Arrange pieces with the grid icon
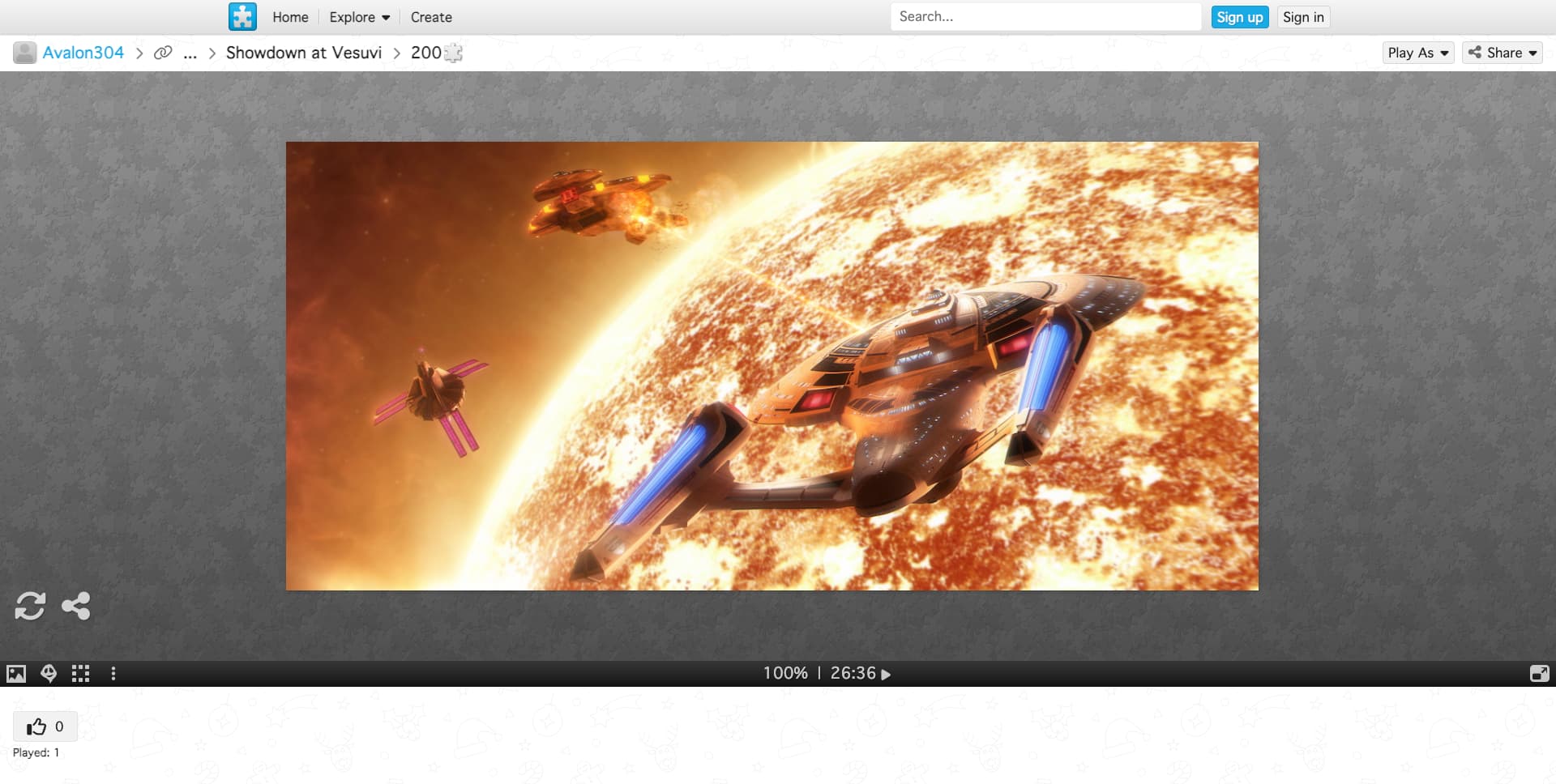Viewport: 1556px width, 784px height. click(80, 674)
